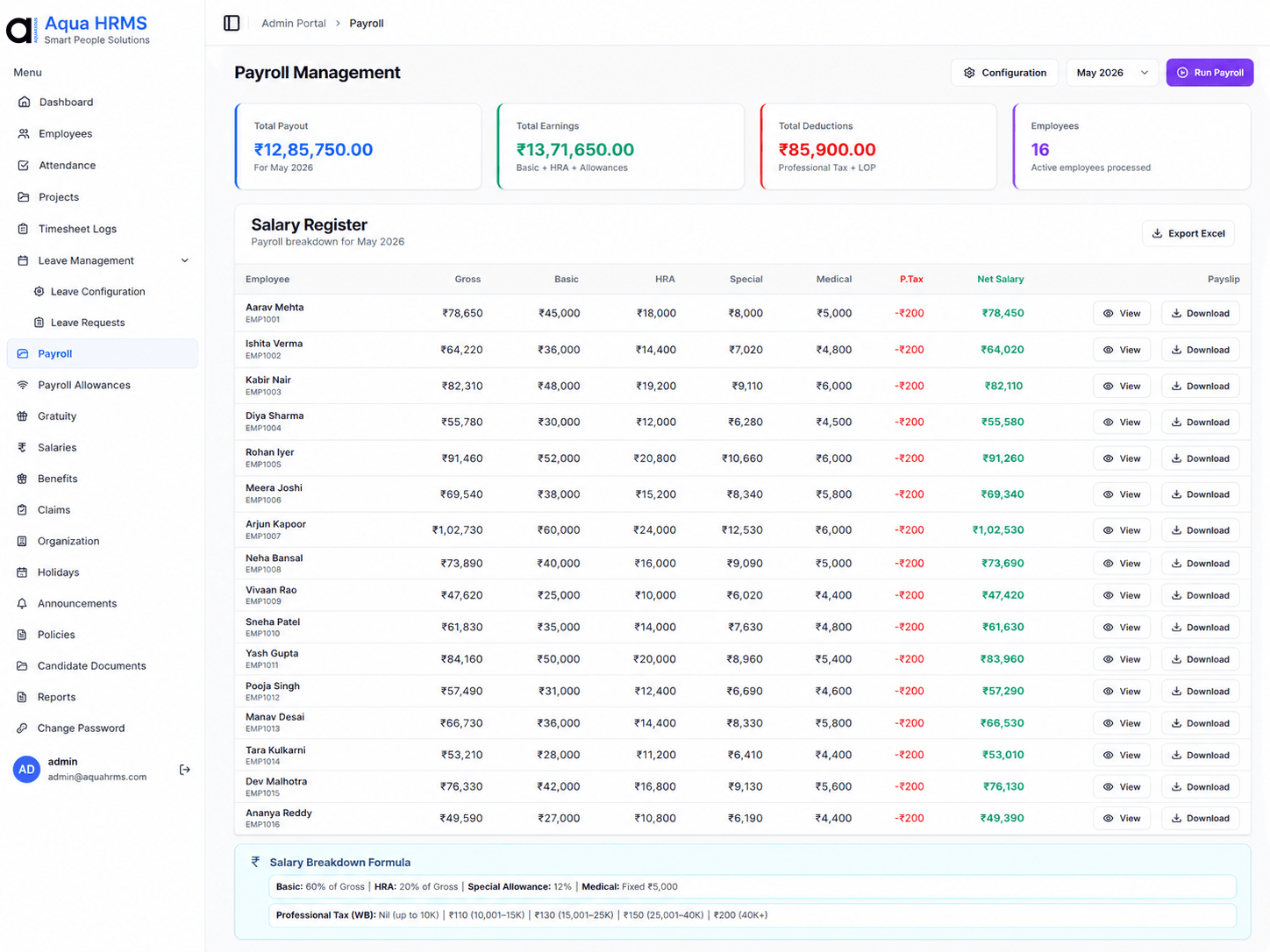Click the Employees people icon
Image resolution: width=1270 pixels, height=952 pixels.
point(24,133)
